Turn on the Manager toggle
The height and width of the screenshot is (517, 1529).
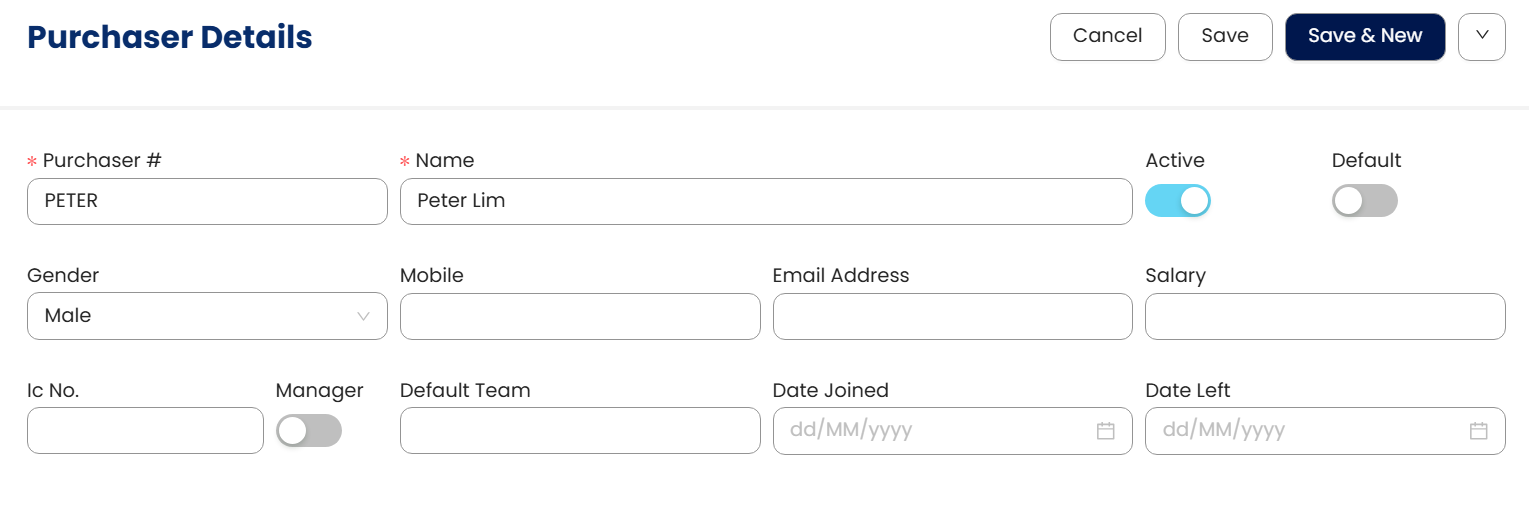[309, 431]
